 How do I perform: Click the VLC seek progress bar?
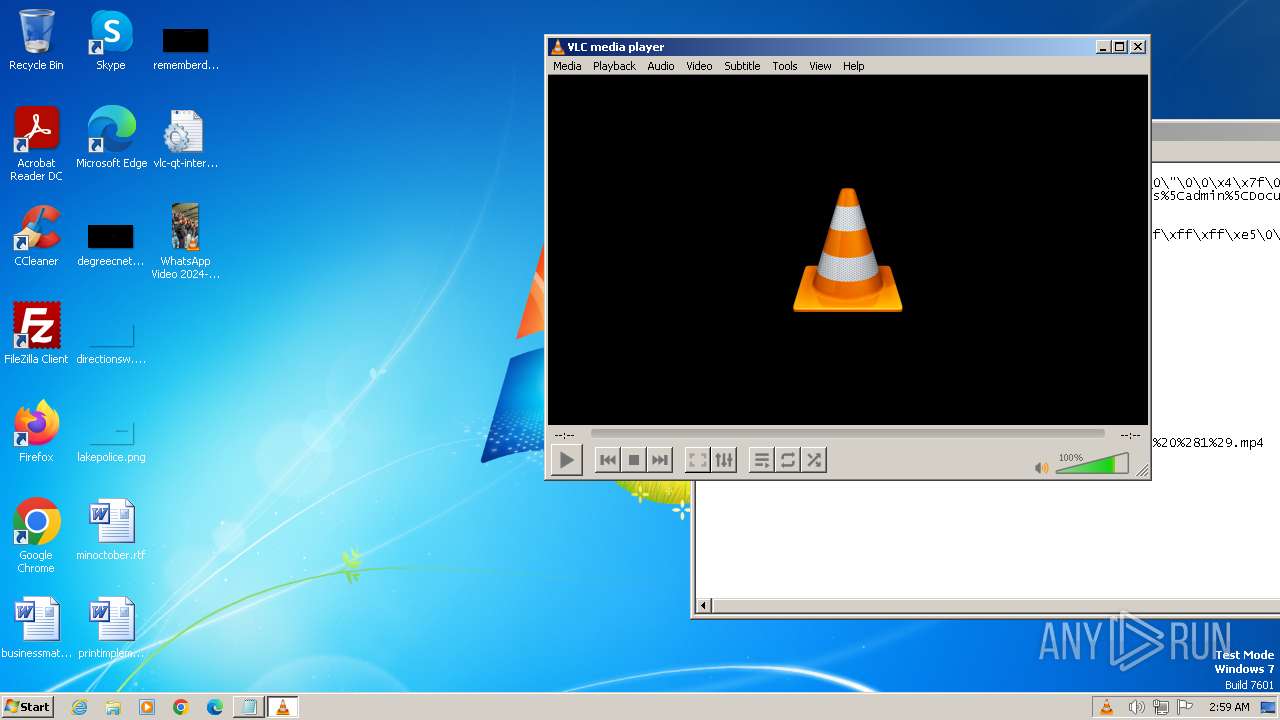(x=847, y=434)
